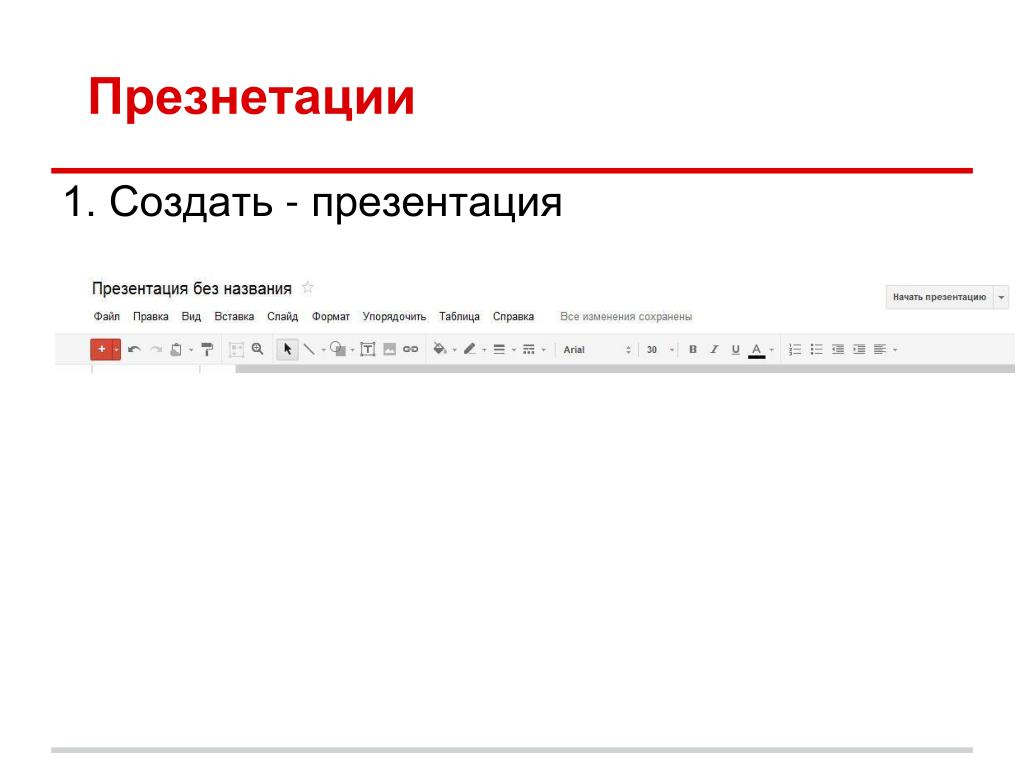
Task: Toggle bulleted list
Action: coord(816,349)
